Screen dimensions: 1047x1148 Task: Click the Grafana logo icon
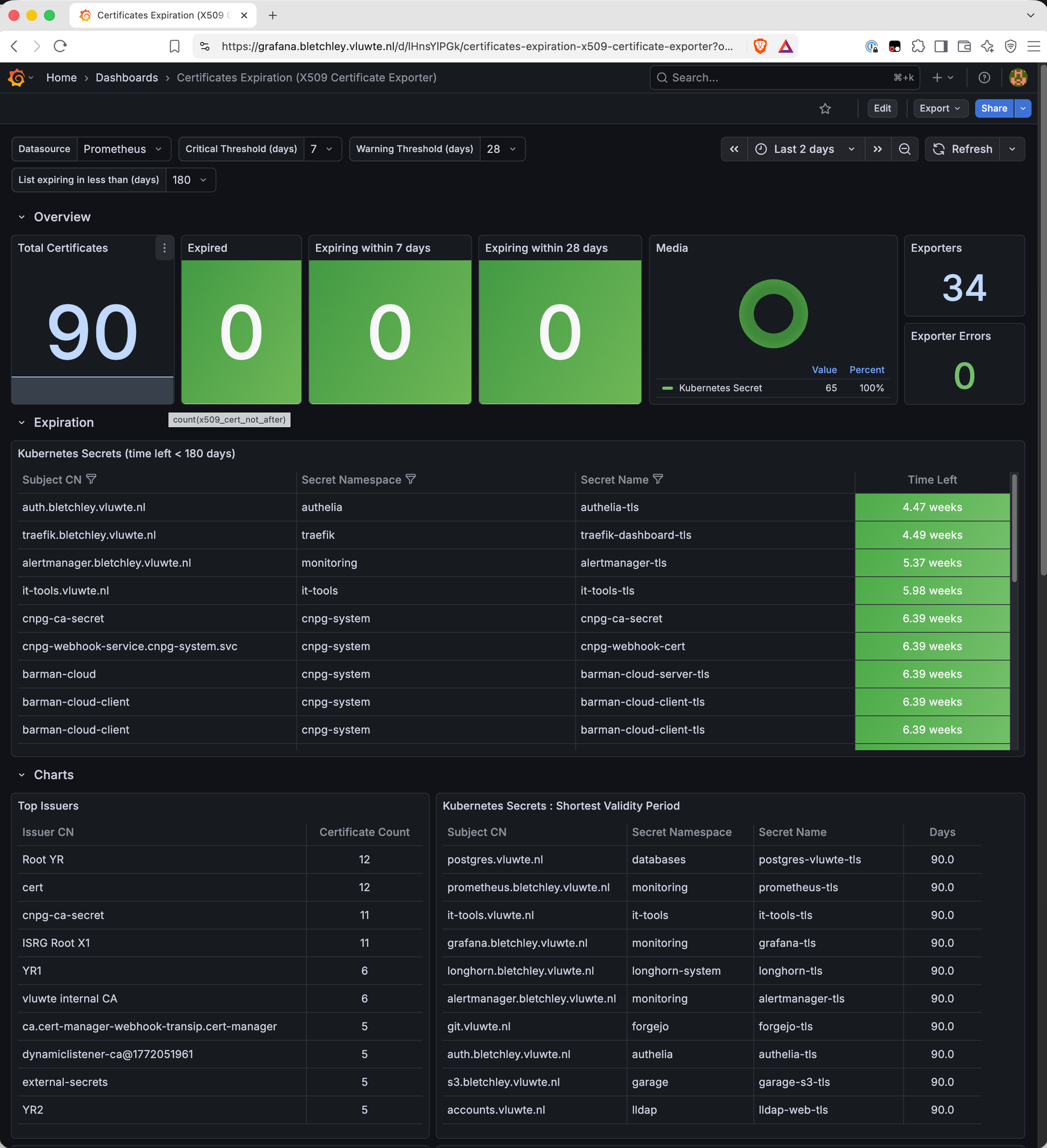tap(17, 77)
